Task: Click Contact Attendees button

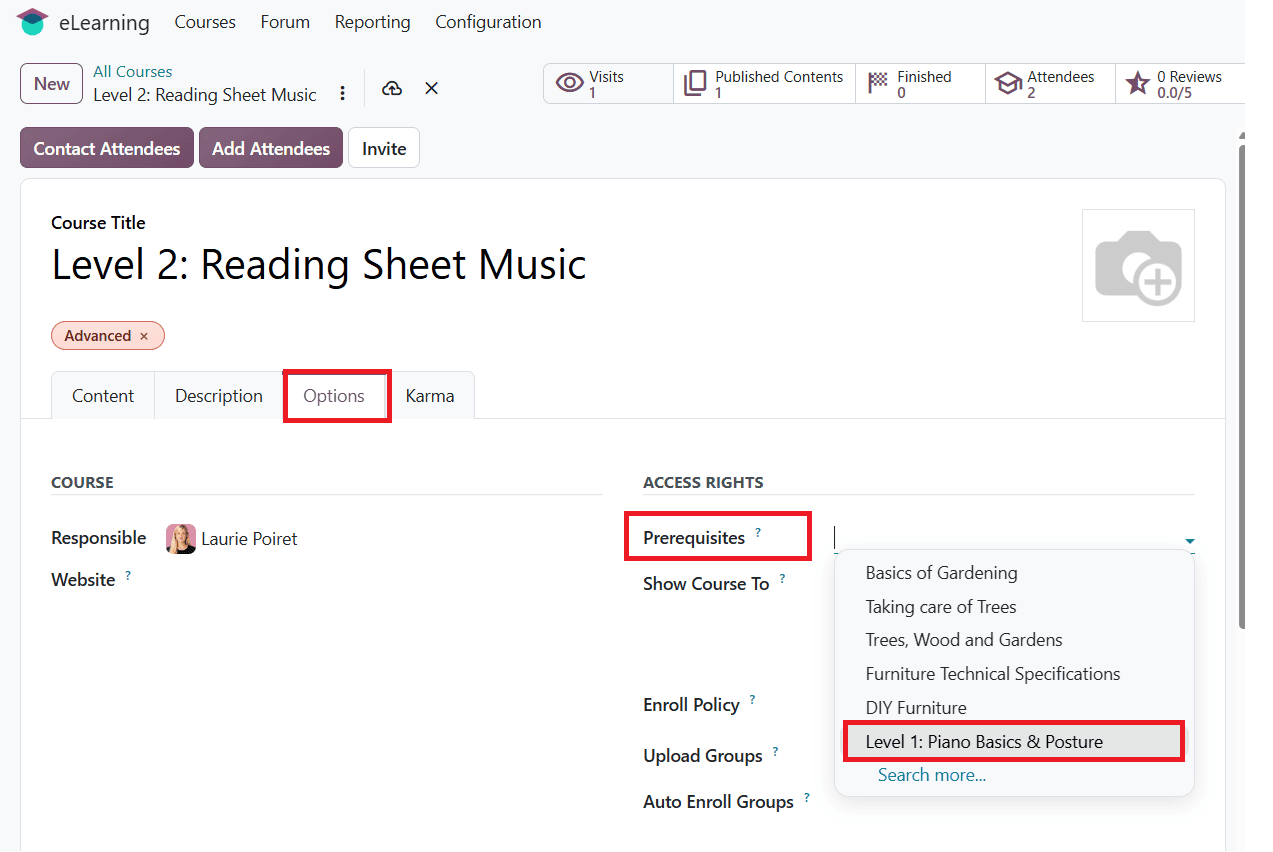Action: (x=107, y=148)
